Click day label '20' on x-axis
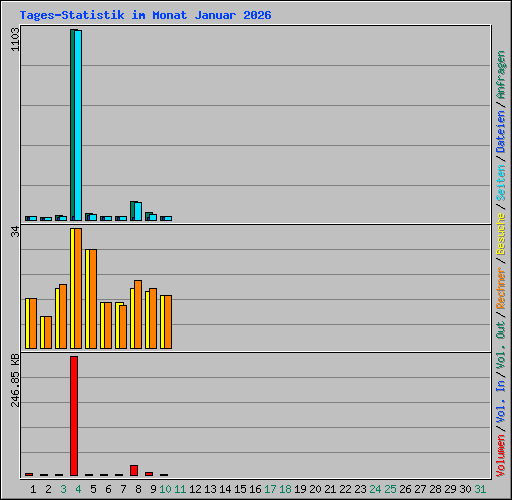Viewport: 512px width, 500px height. coord(315,489)
